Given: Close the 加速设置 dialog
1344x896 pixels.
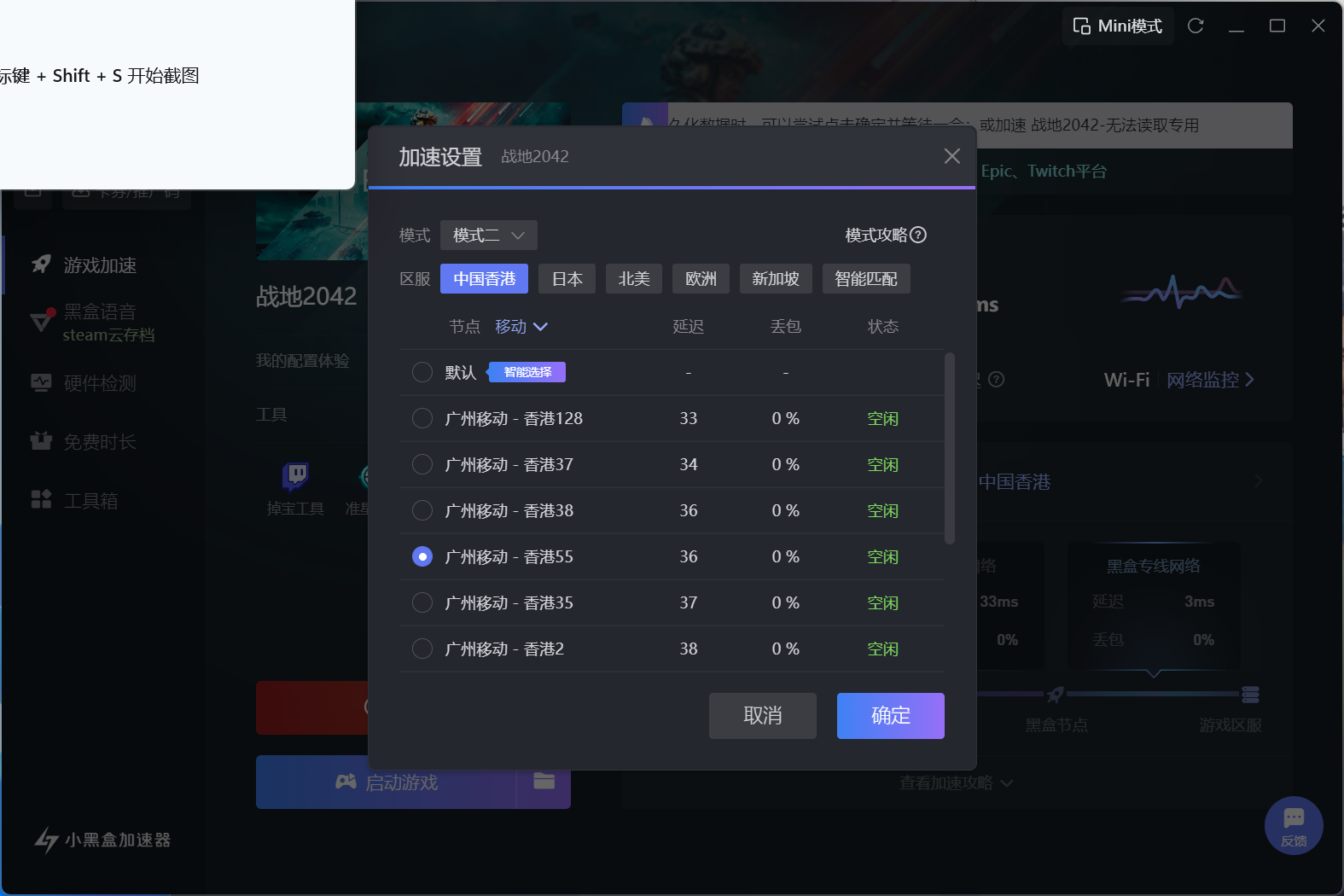Looking at the screenshot, I should 952,156.
